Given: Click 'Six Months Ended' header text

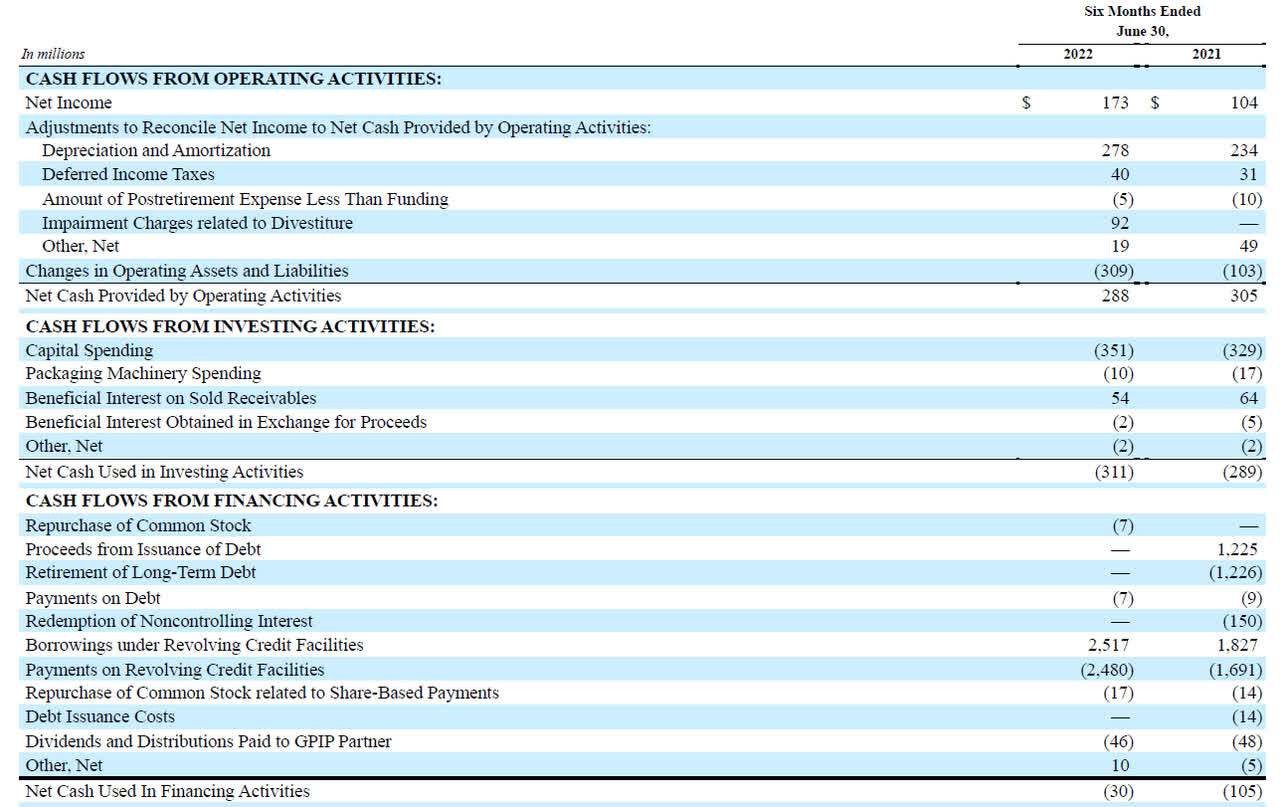Looking at the screenshot, I should pyautogui.click(x=1142, y=11).
